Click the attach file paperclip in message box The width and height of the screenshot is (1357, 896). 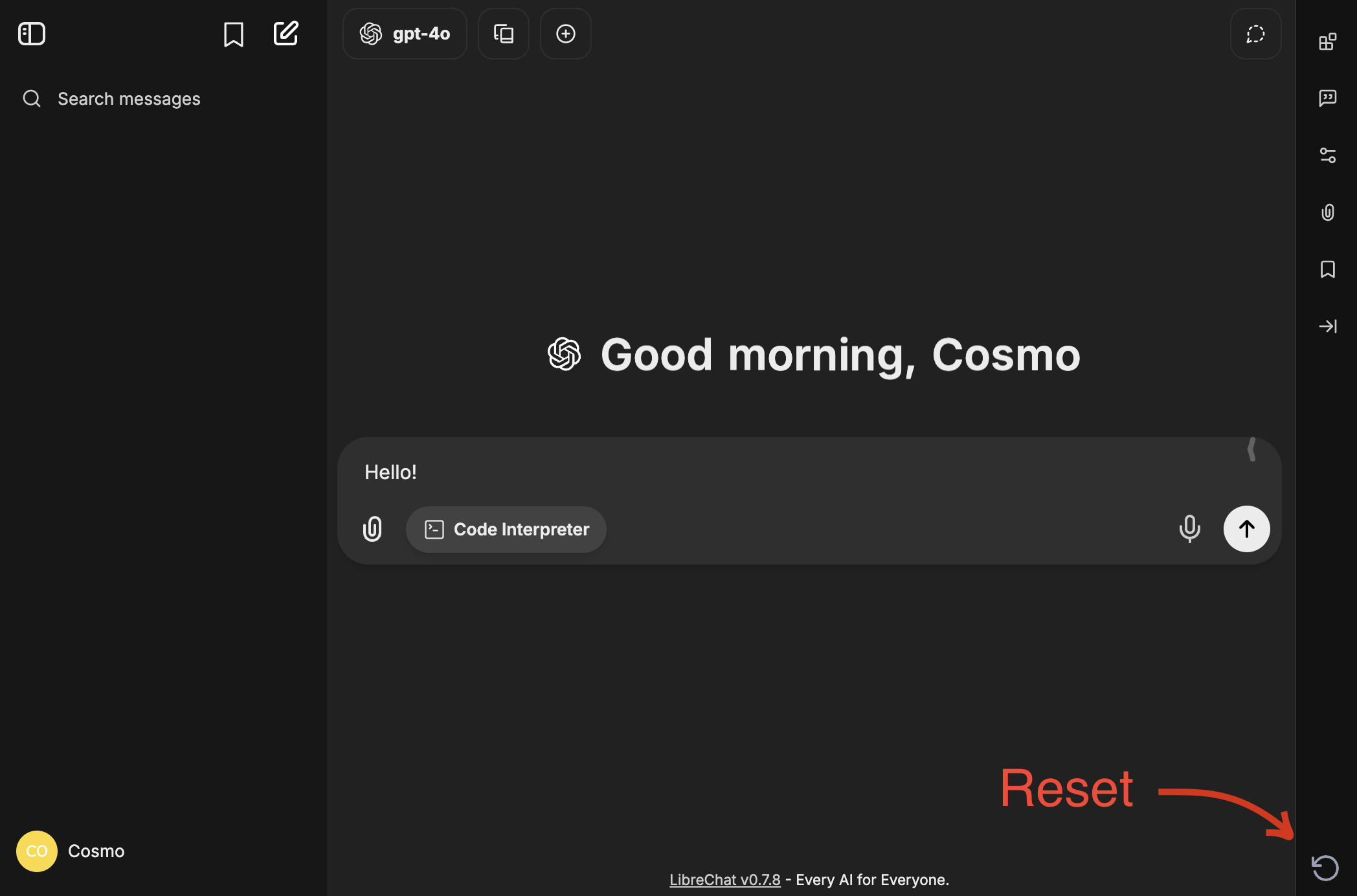(x=372, y=529)
